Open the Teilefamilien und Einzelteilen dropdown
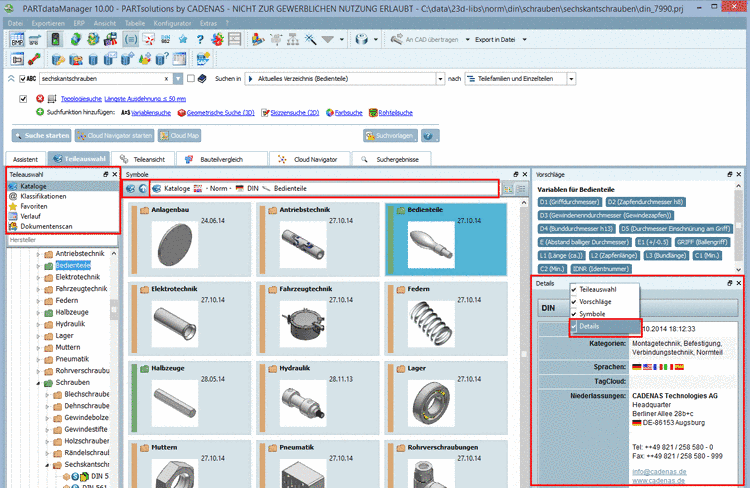The height and width of the screenshot is (488, 750). [x=571, y=79]
